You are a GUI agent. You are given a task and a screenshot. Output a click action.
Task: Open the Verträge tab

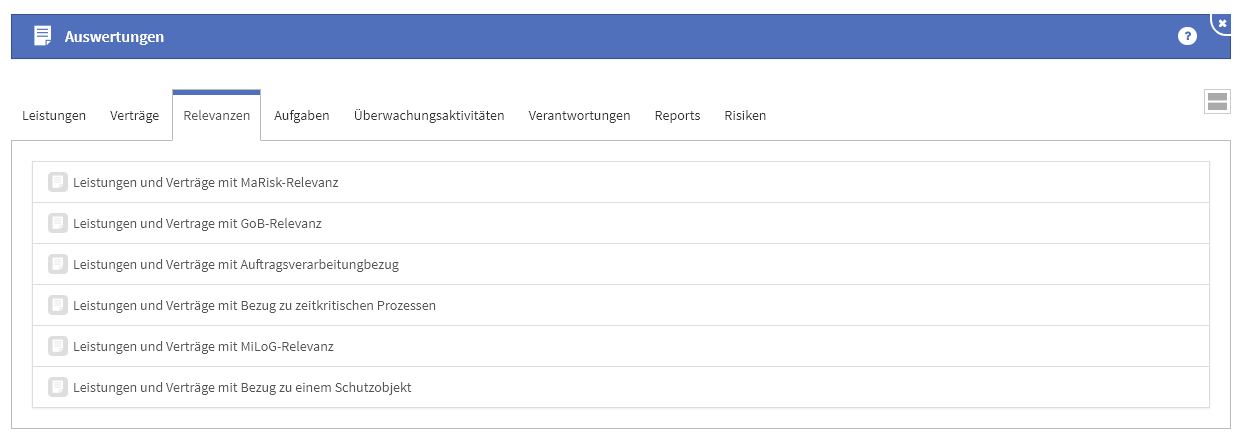(134, 116)
